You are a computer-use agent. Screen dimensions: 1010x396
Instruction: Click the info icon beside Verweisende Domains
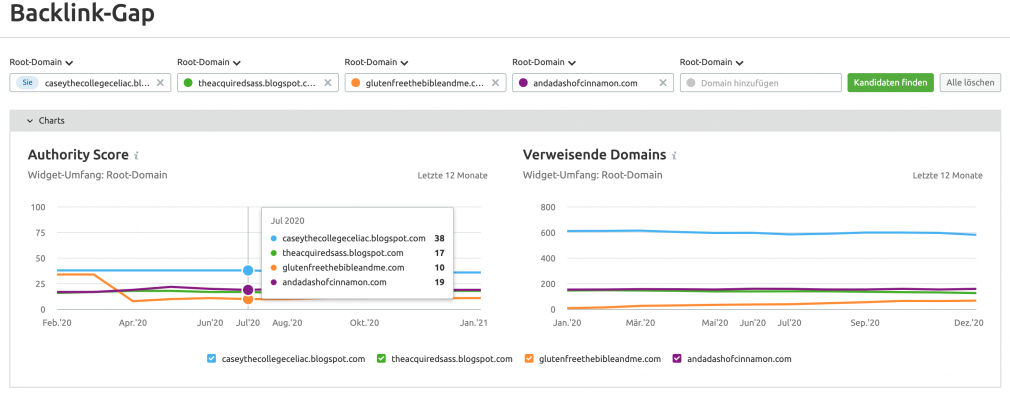click(674, 155)
